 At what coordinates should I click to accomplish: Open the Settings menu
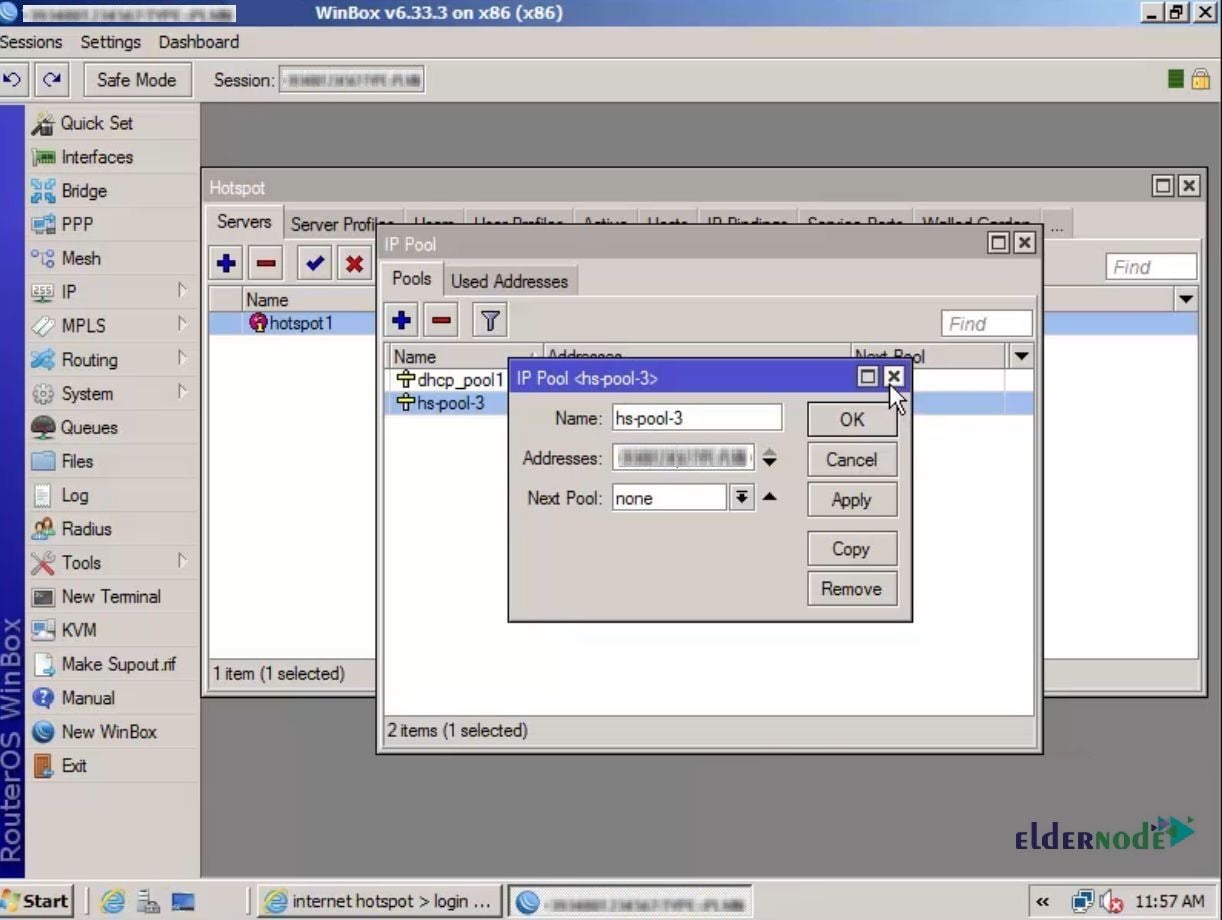[x=110, y=42]
